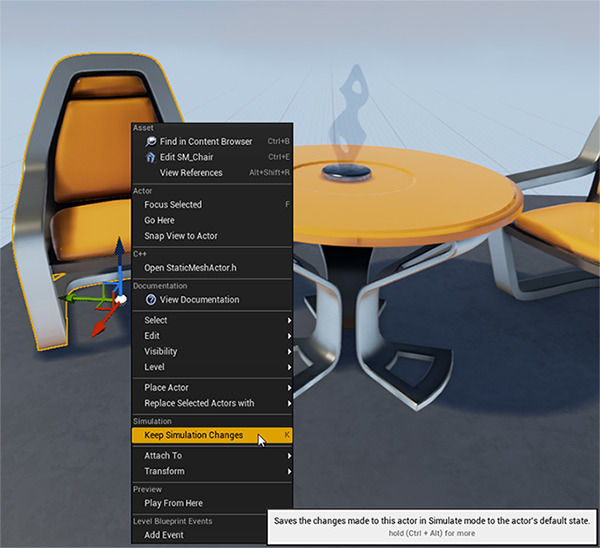Screen dimensions: 600x548
Task: Click Focus Selected in Actor section
Action: pos(173,205)
